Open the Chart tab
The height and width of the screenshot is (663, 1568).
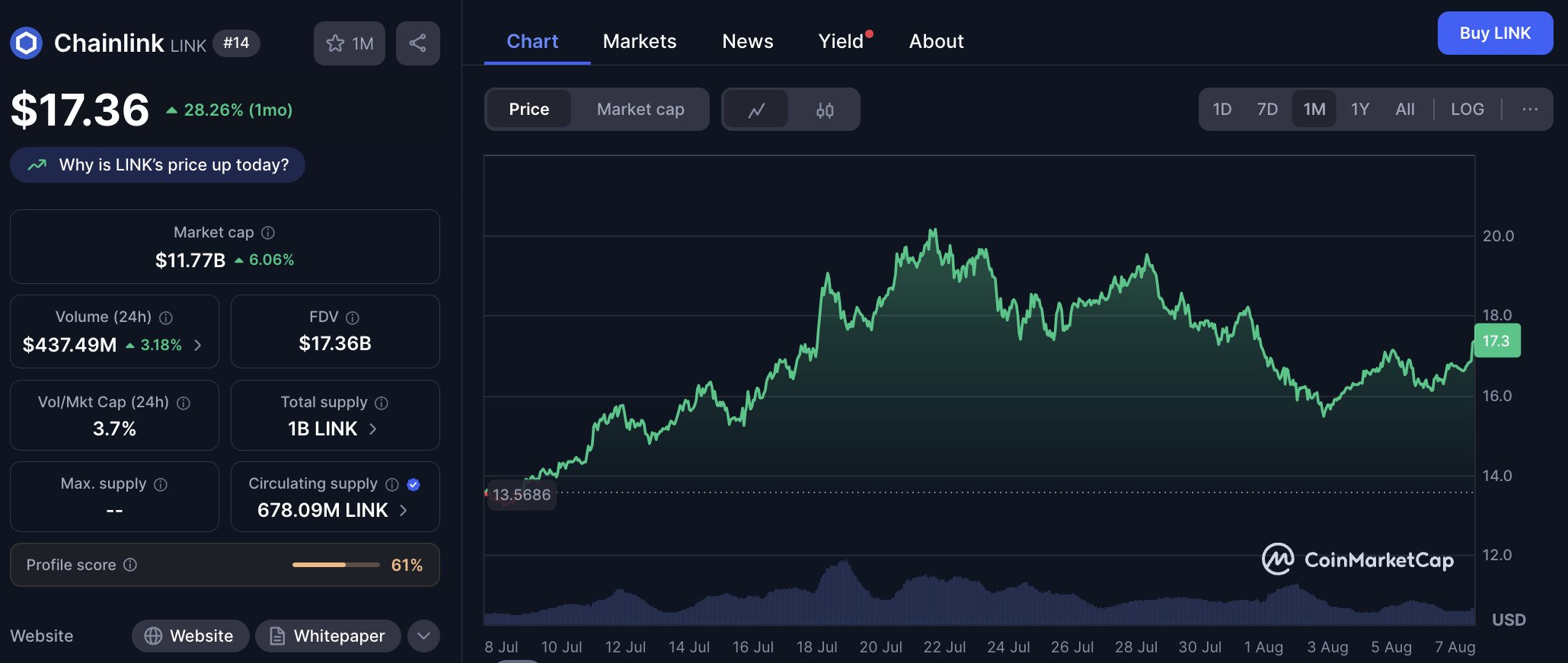click(x=532, y=42)
